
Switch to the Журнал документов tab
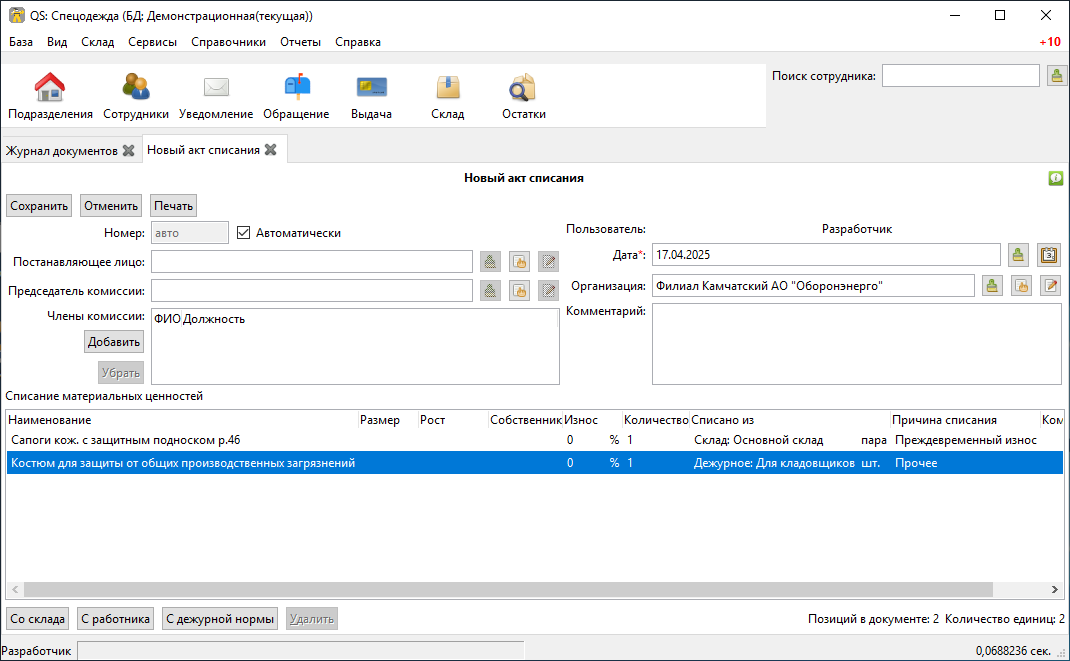pos(62,151)
